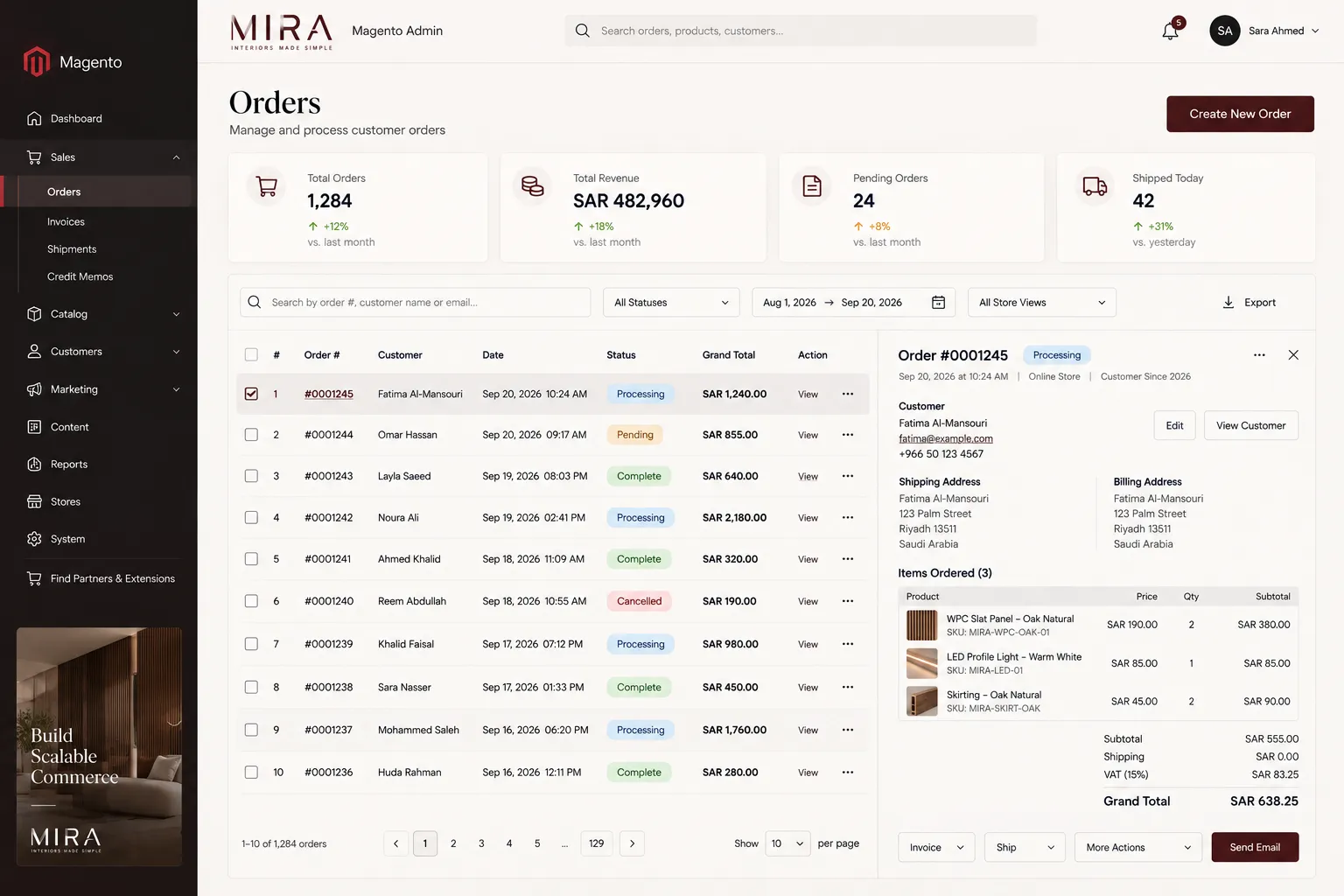
Task: Click the Content icon in sidebar
Action: pos(34,427)
